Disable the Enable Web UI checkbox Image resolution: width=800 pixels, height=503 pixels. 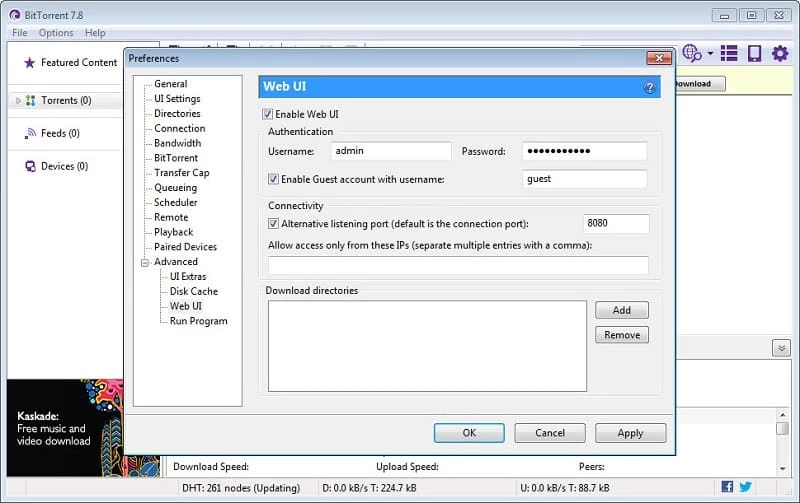tap(267, 114)
